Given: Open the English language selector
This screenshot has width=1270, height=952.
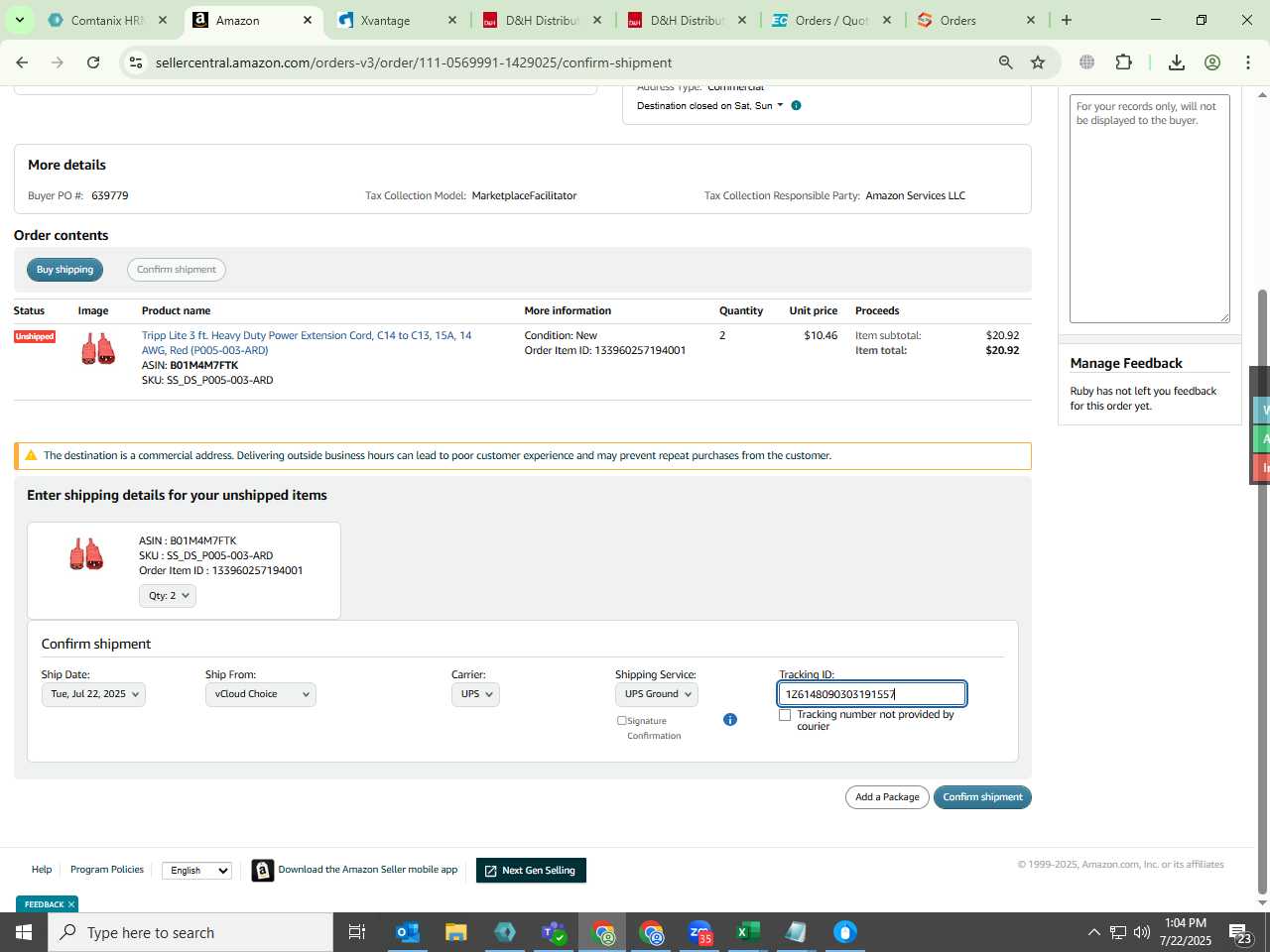Looking at the screenshot, I should pyautogui.click(x=196, y=871).
